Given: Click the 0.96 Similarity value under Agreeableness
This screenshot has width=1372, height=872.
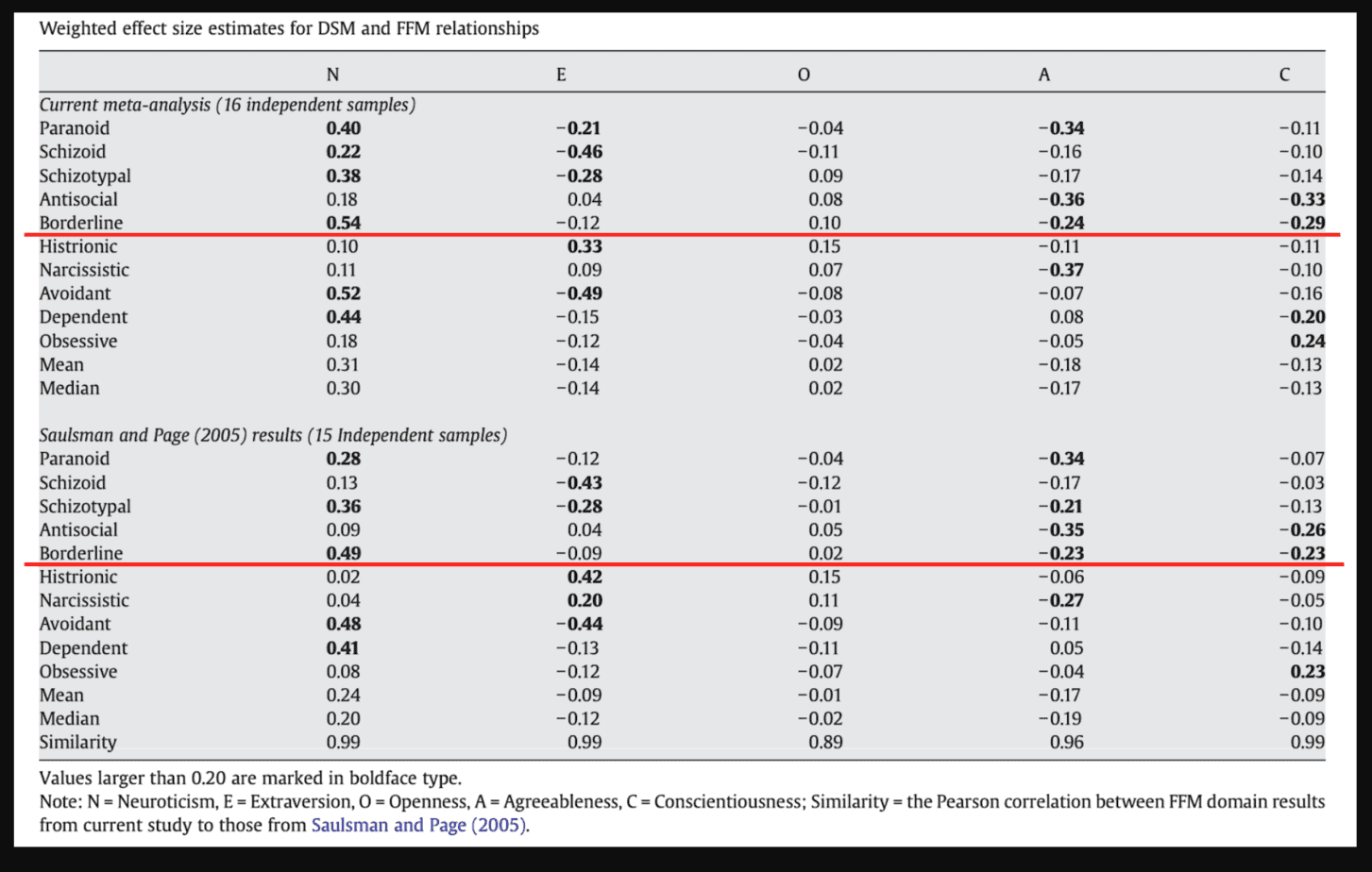Looking at the screenshot, I should point(1066,742).
